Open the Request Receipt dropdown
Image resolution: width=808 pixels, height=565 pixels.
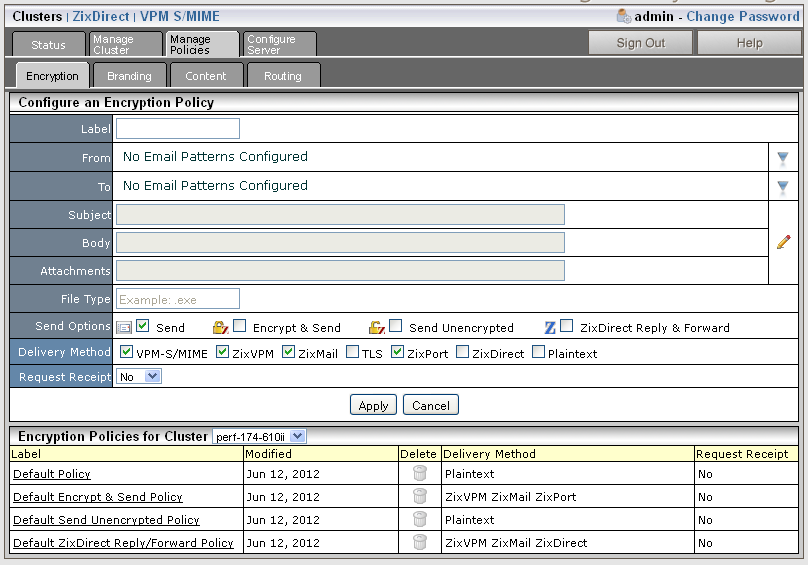(139, 377)
